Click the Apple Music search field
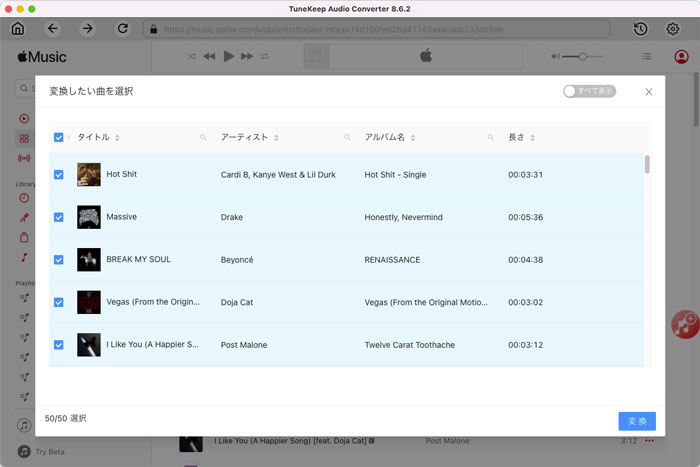This screenshot has width=700, height=467. (x=26, y=88)
